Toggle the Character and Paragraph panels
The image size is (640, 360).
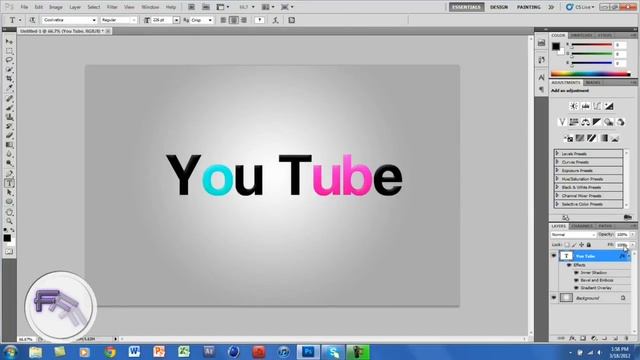click(x=291, y=20)
